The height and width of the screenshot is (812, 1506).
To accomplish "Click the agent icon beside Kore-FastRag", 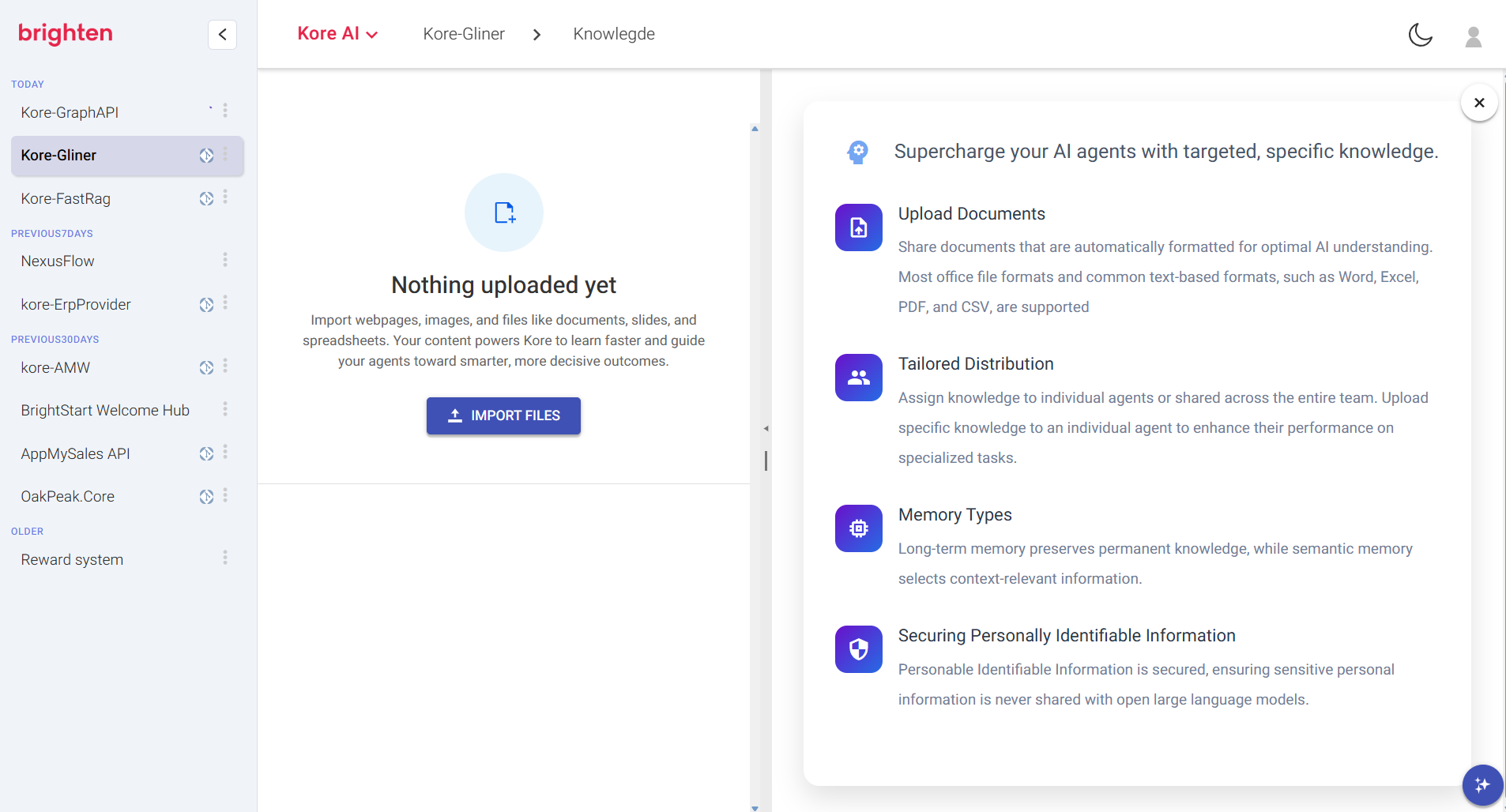I will pos(206,198).
